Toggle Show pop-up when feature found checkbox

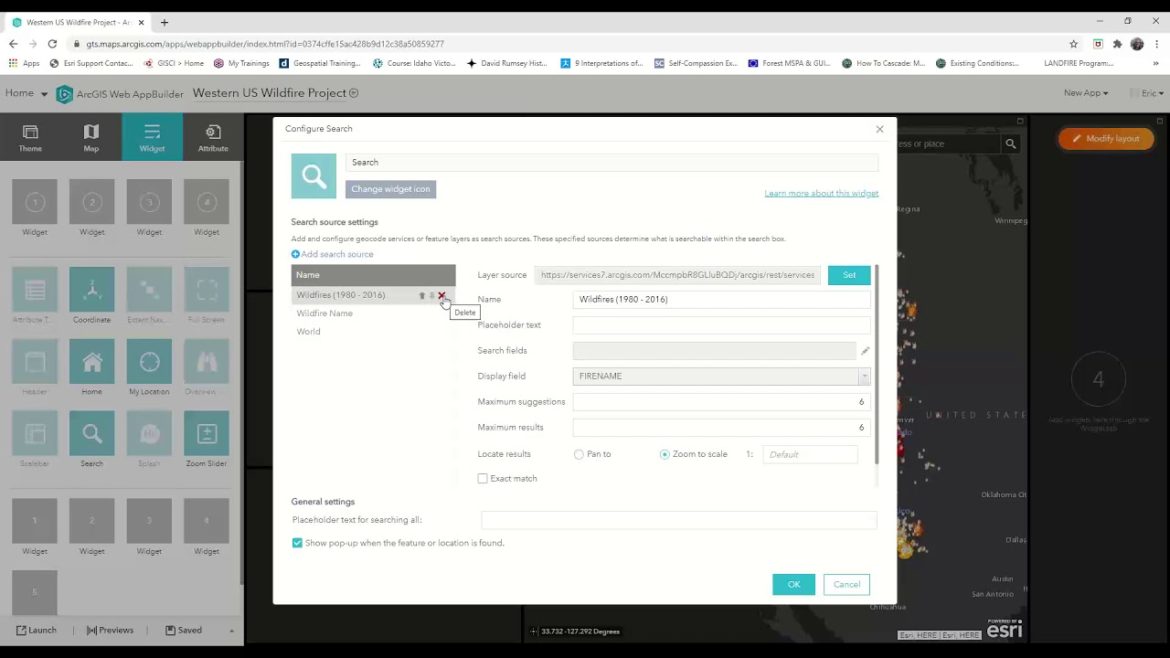297,543
